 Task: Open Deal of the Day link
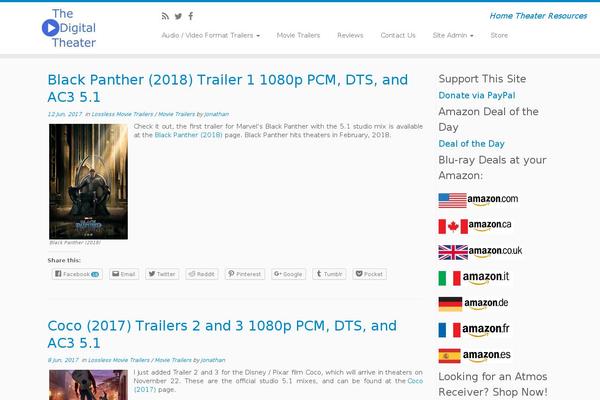[x=471, y=144]
